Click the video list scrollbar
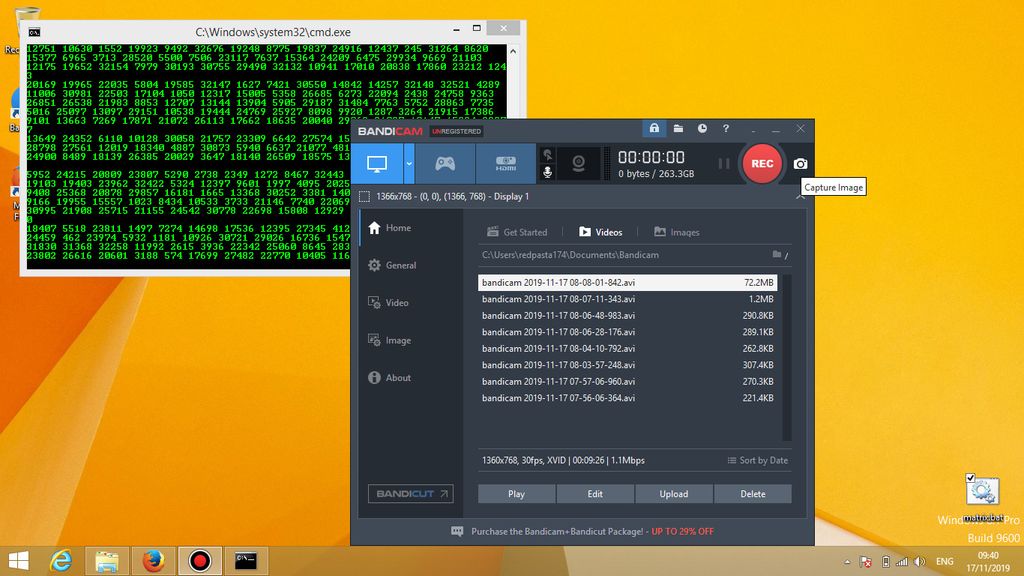1024x576 pixels. 786,357
